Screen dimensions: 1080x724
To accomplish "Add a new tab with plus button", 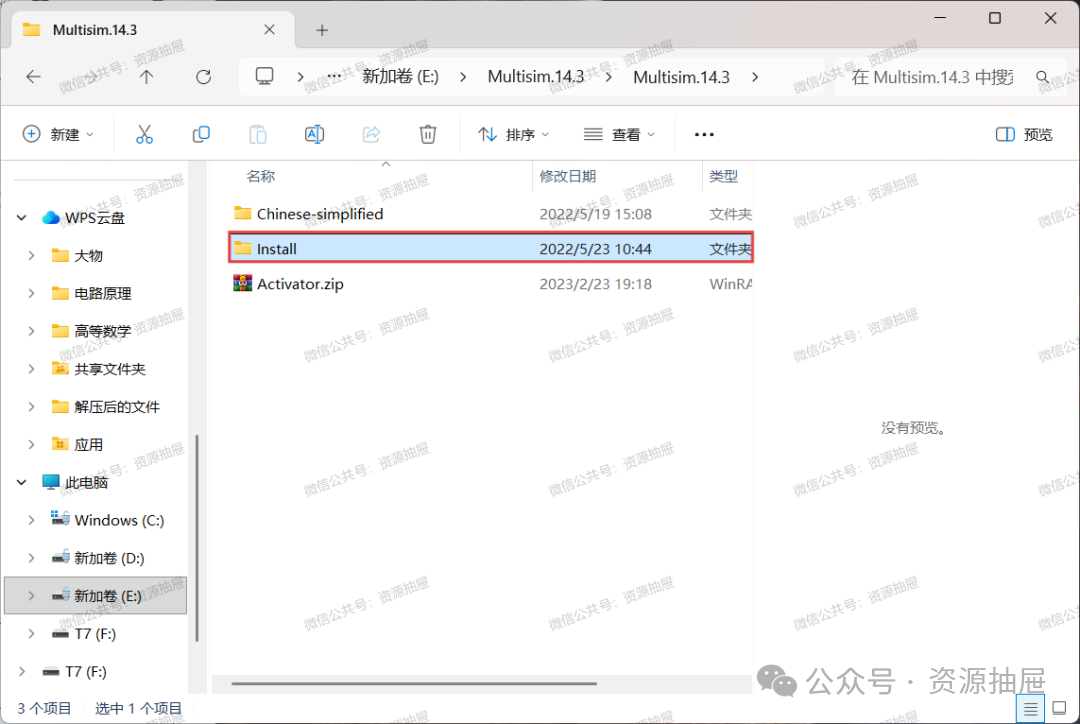I will (x=322, y=30).
